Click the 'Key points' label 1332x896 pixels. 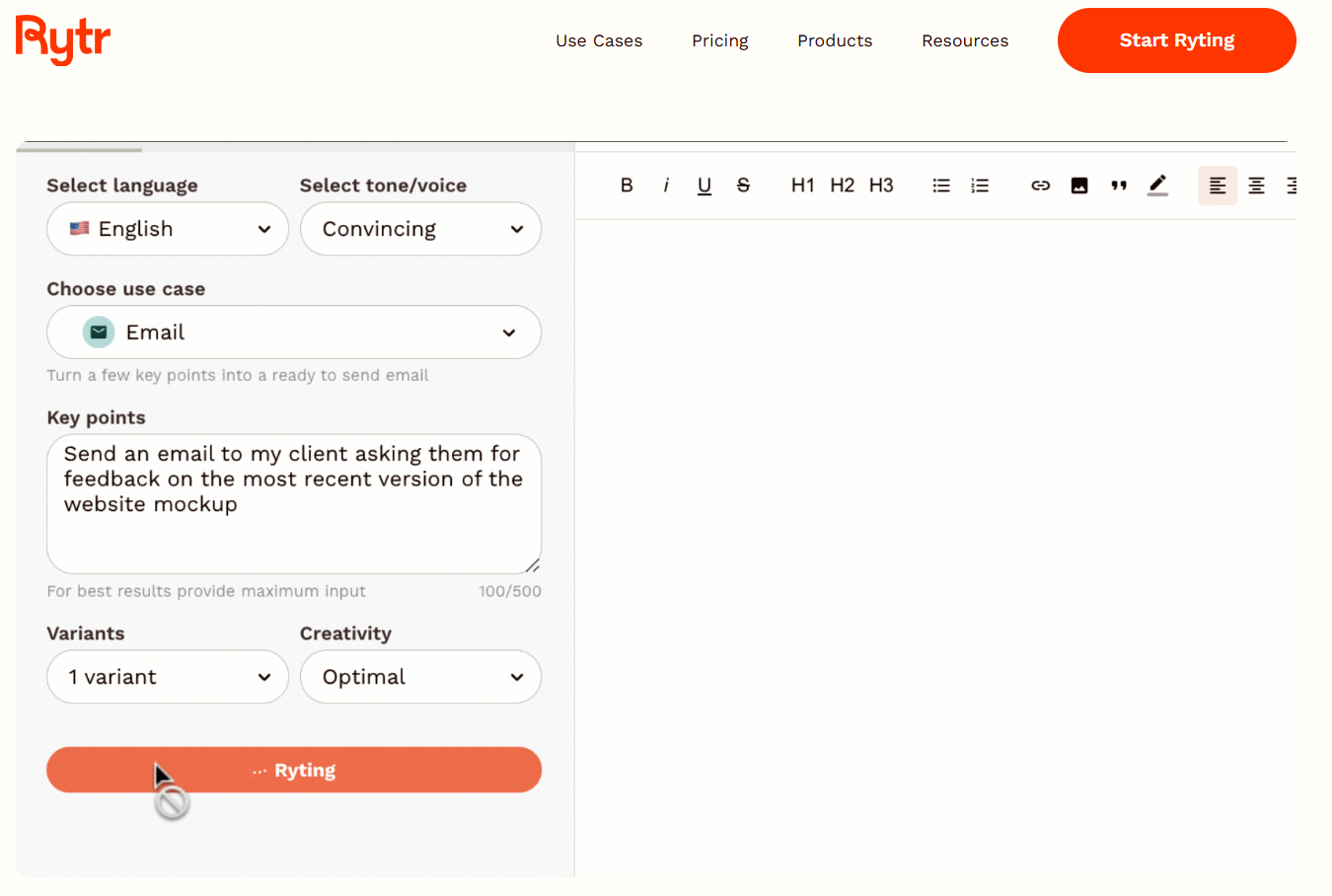[96, 417]
